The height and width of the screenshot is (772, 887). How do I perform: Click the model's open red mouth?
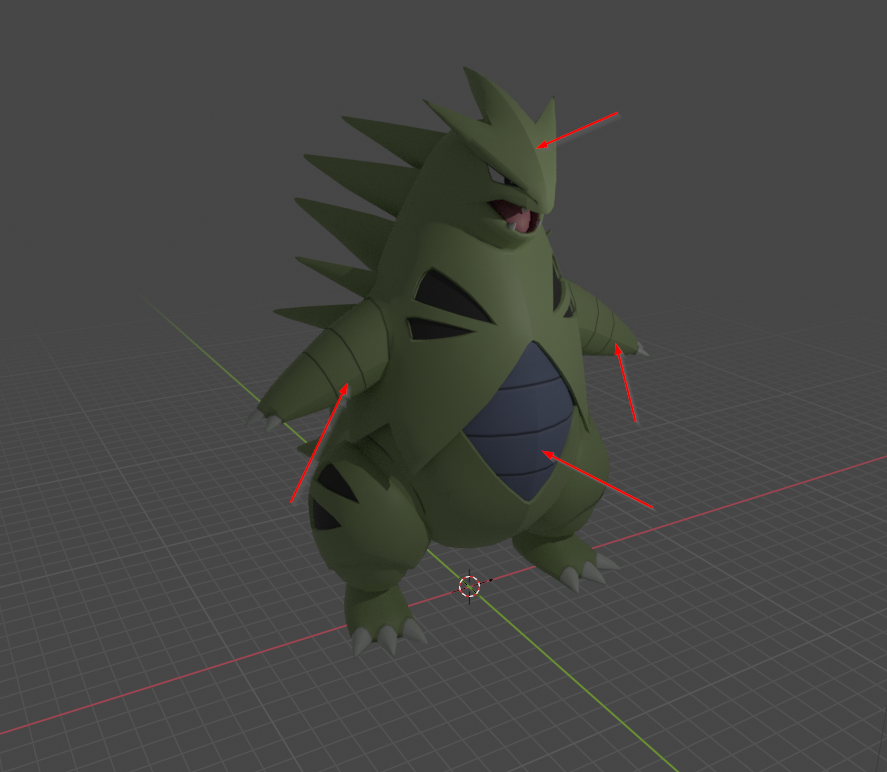[516, 215]
